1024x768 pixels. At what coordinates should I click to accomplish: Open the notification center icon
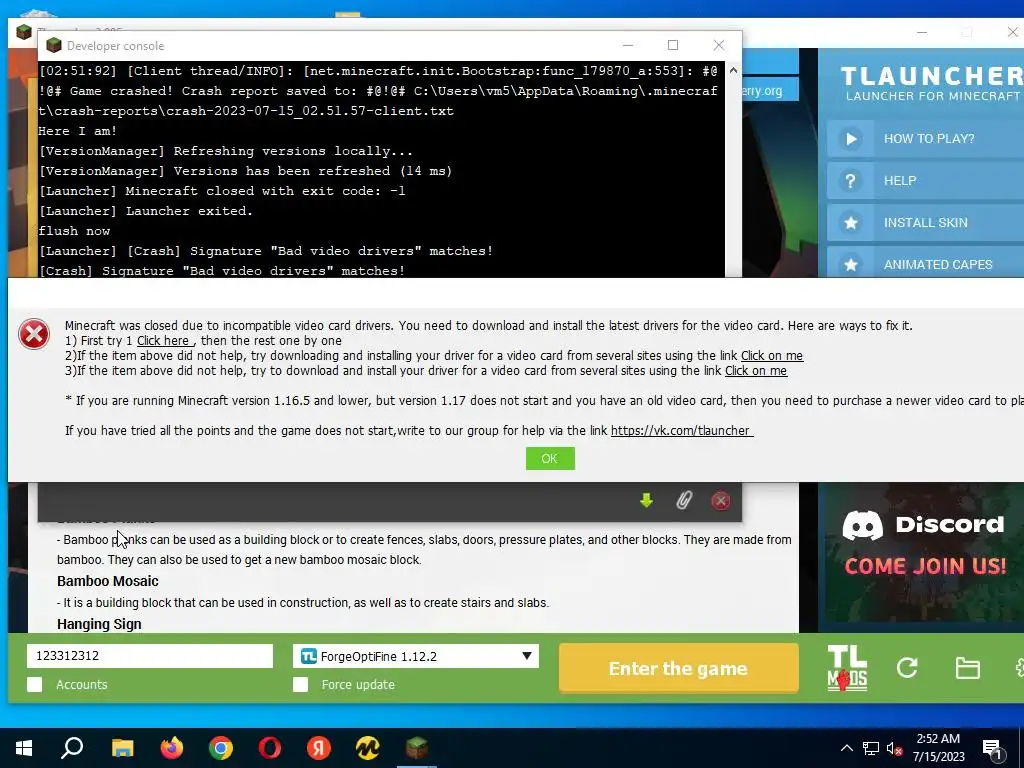[992, 749]
